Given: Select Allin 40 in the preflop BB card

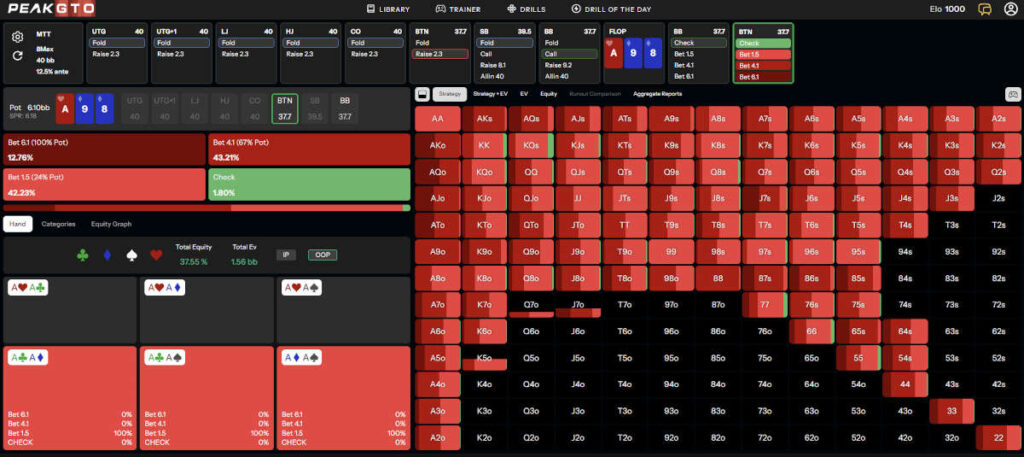Looking at the screenshot, I should pos(569,76).
